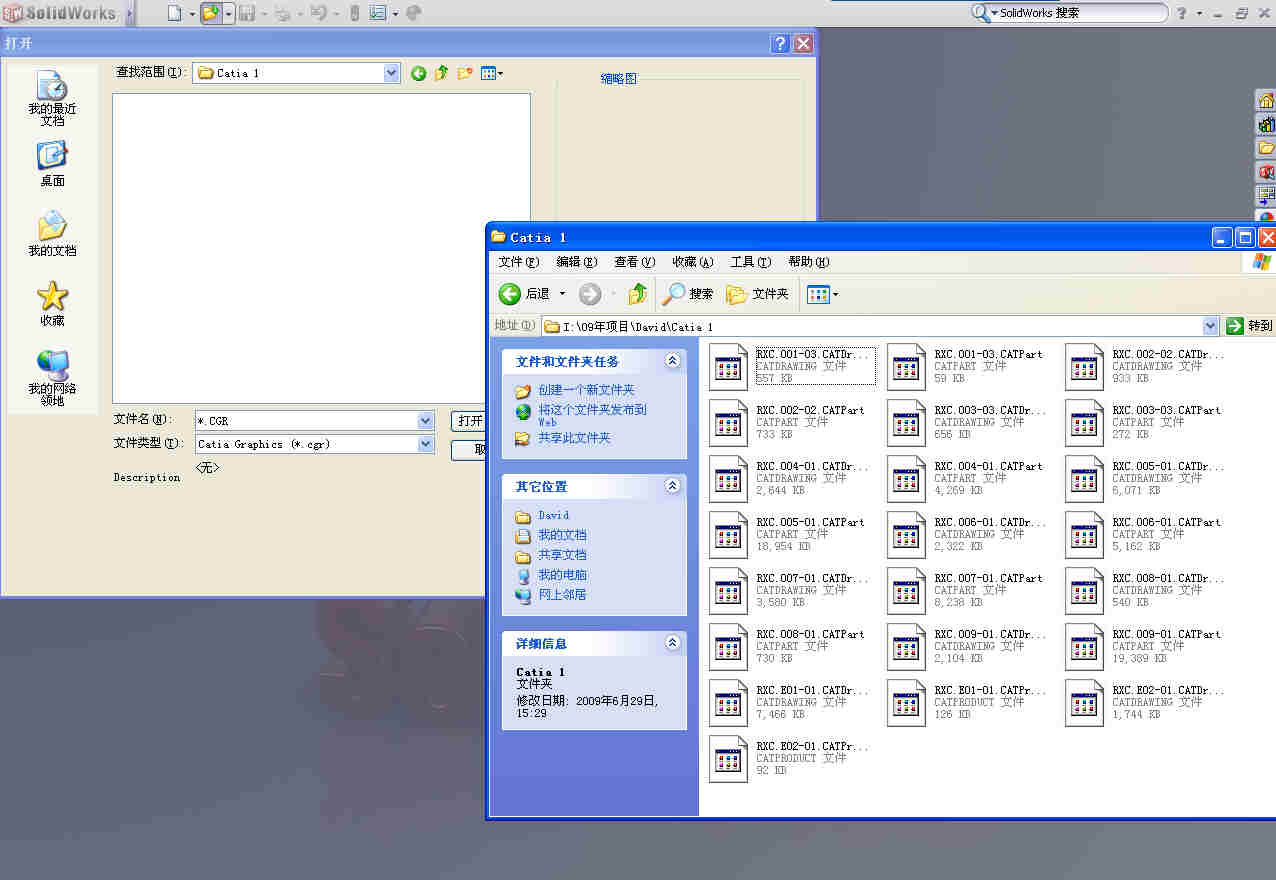This screenshot has height=880, width=1276.
Task: Click the 转到 Go button
Action: tap(1250, 326)
